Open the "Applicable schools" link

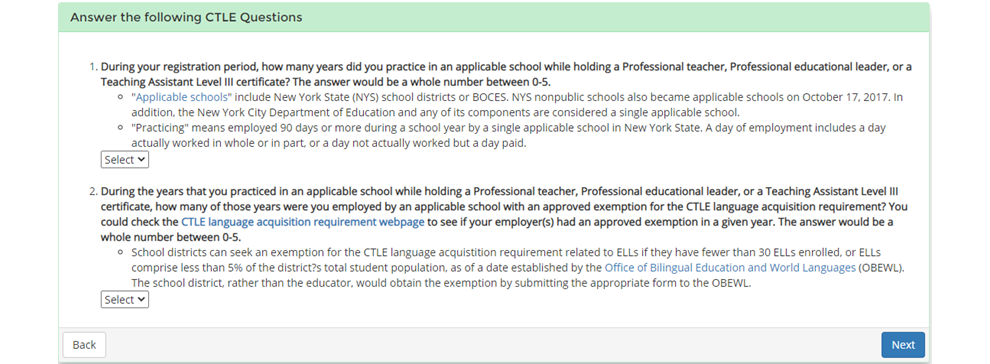coord(182,97)
